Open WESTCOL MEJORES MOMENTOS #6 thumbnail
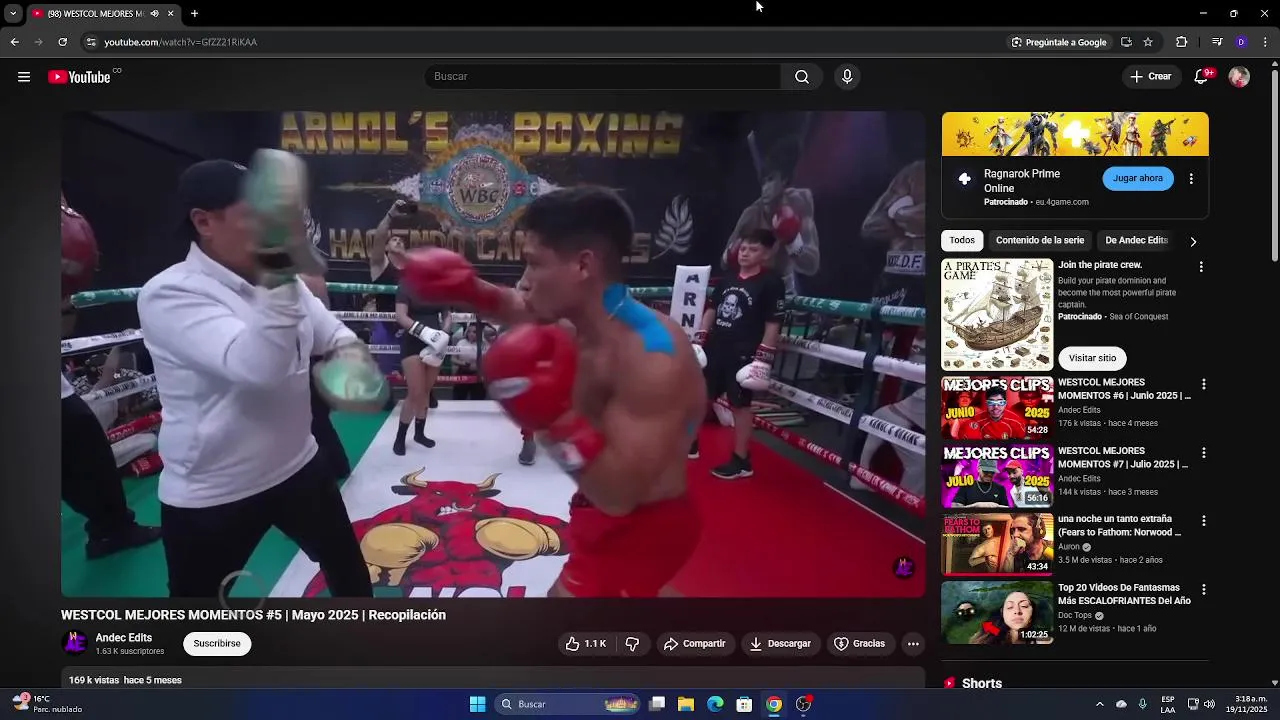Screen dimensions: 1280x720 point(997,408)
